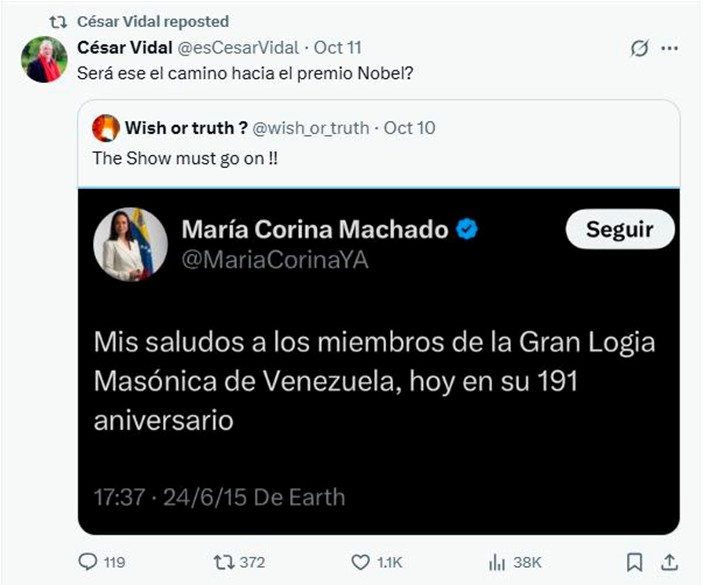
Task: Open the @wish_or_truth handle link
Action: [310, 128]
